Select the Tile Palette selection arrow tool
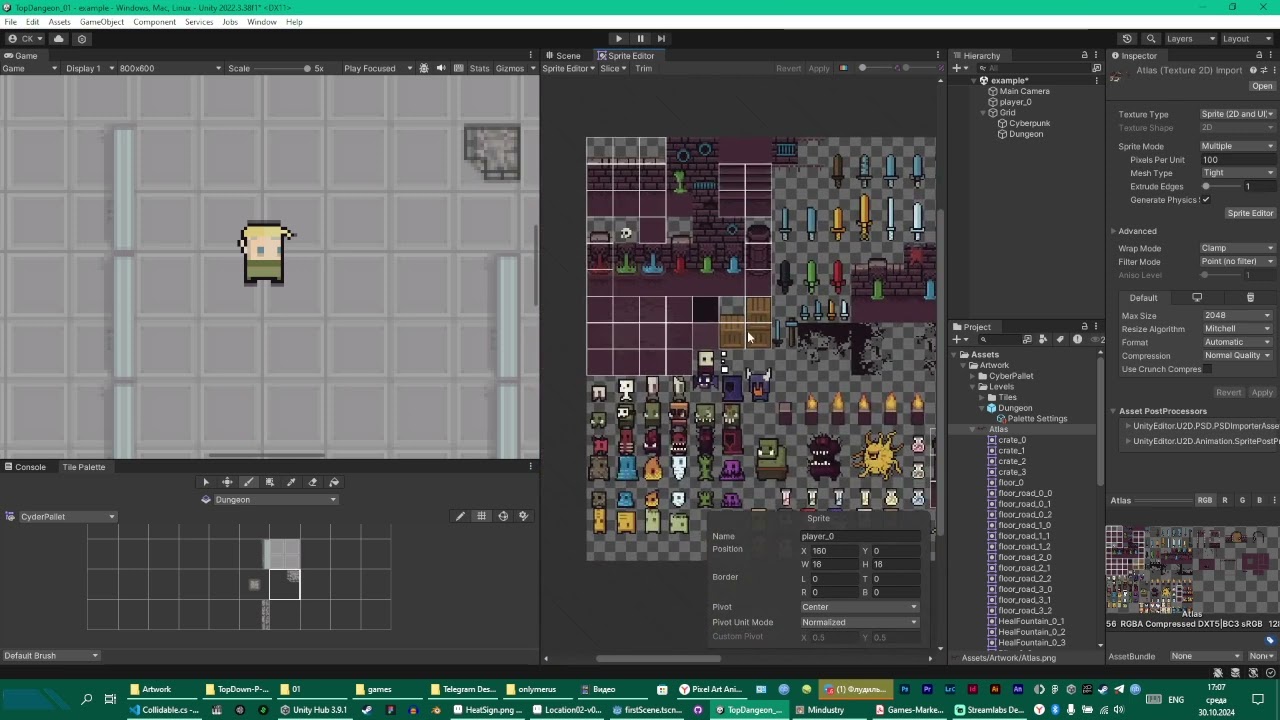Viewport: 1280px width, 720px height. coord(206,482)
